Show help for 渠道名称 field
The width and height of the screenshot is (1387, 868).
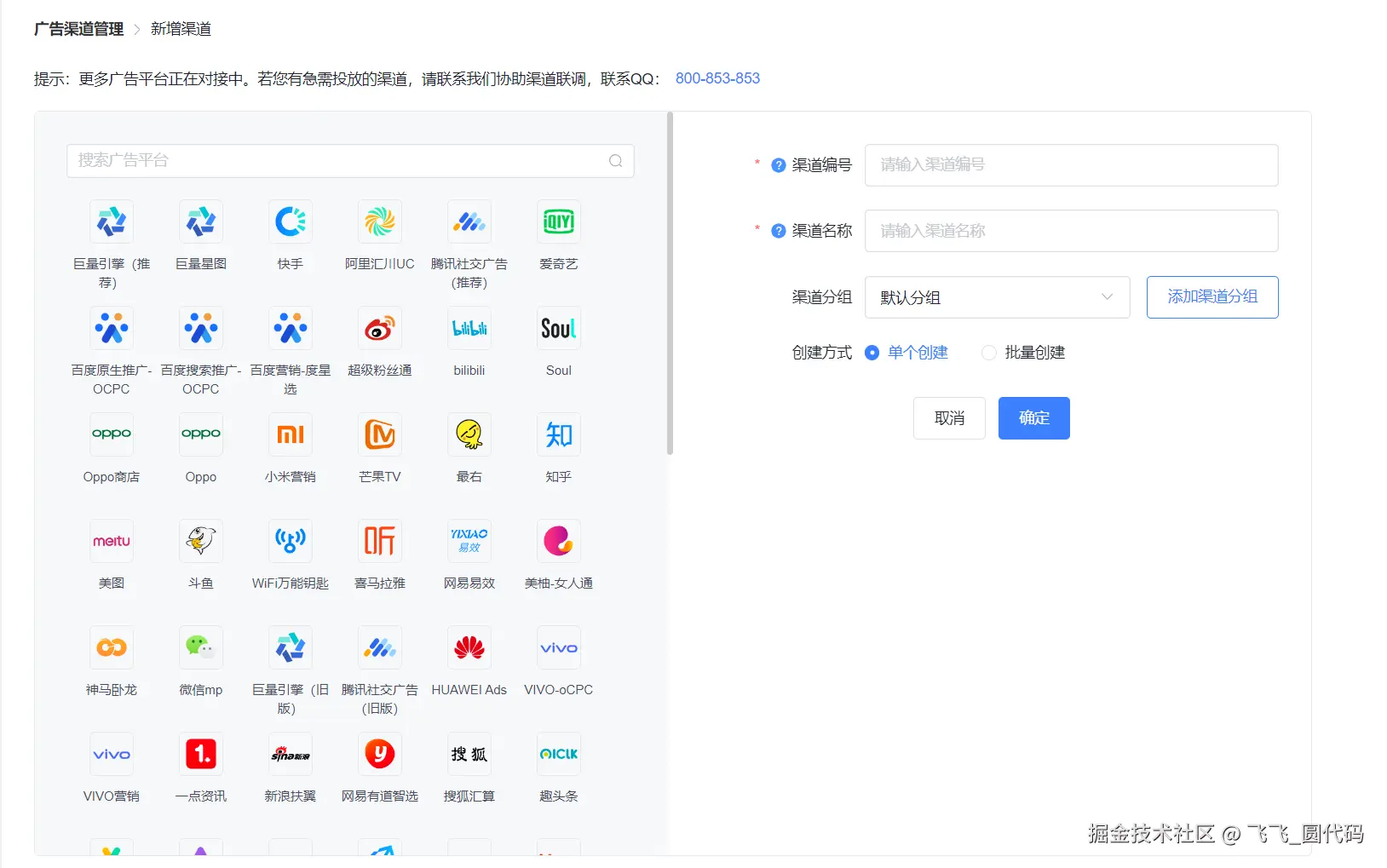(778, 231)
